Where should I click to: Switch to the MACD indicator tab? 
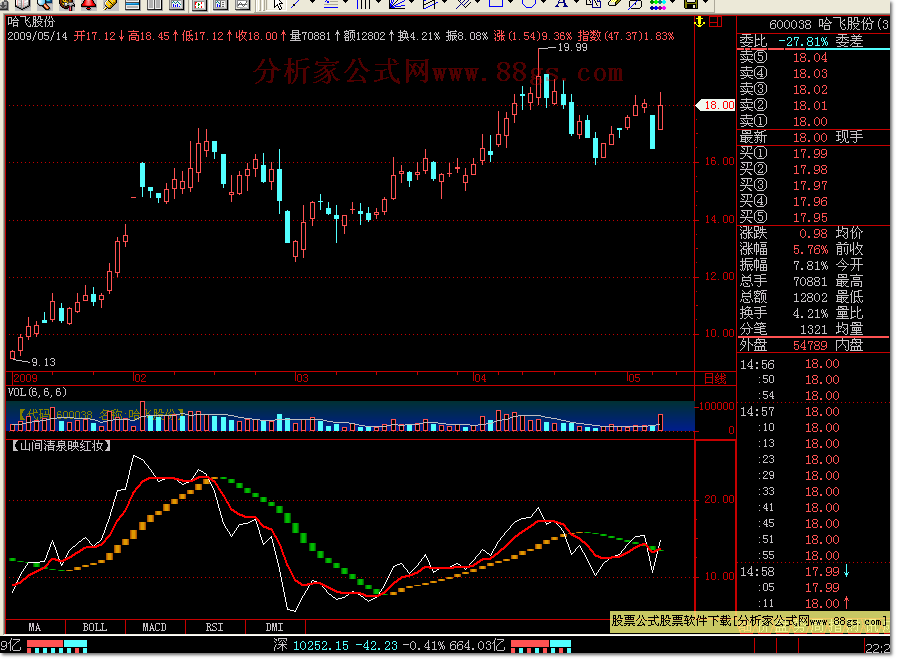point(154,627)
